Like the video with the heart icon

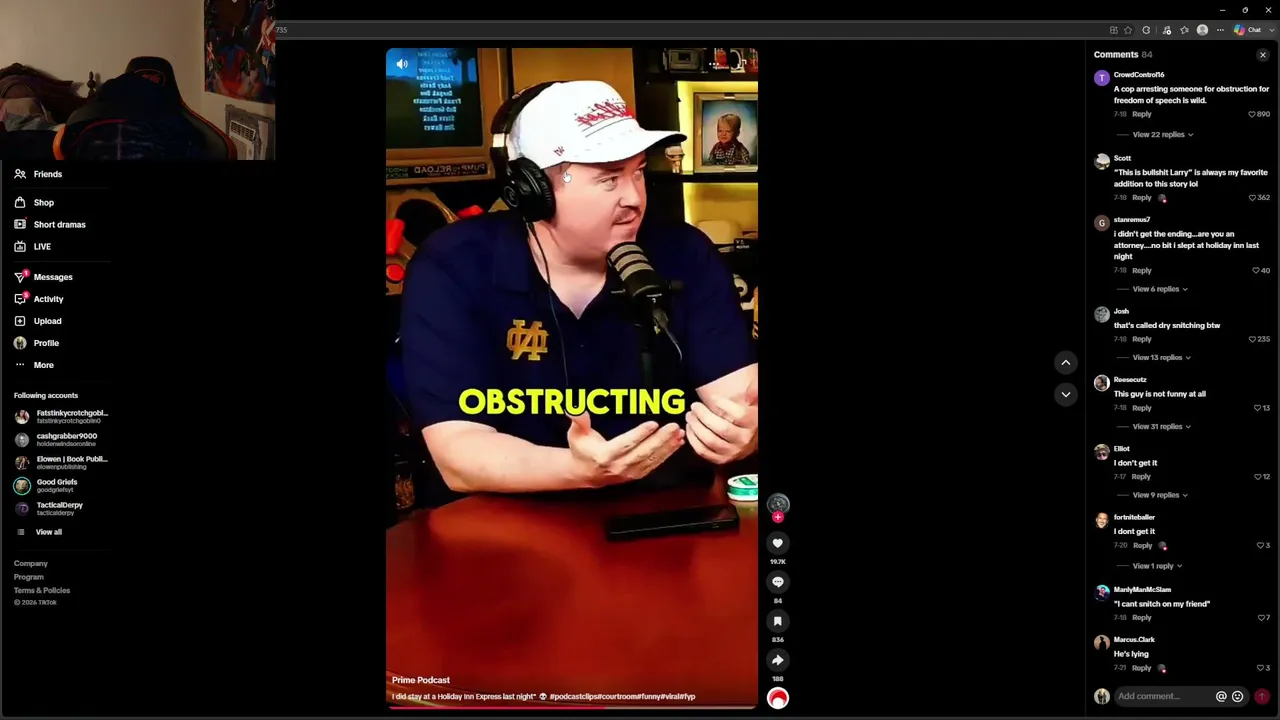(778, 543)
